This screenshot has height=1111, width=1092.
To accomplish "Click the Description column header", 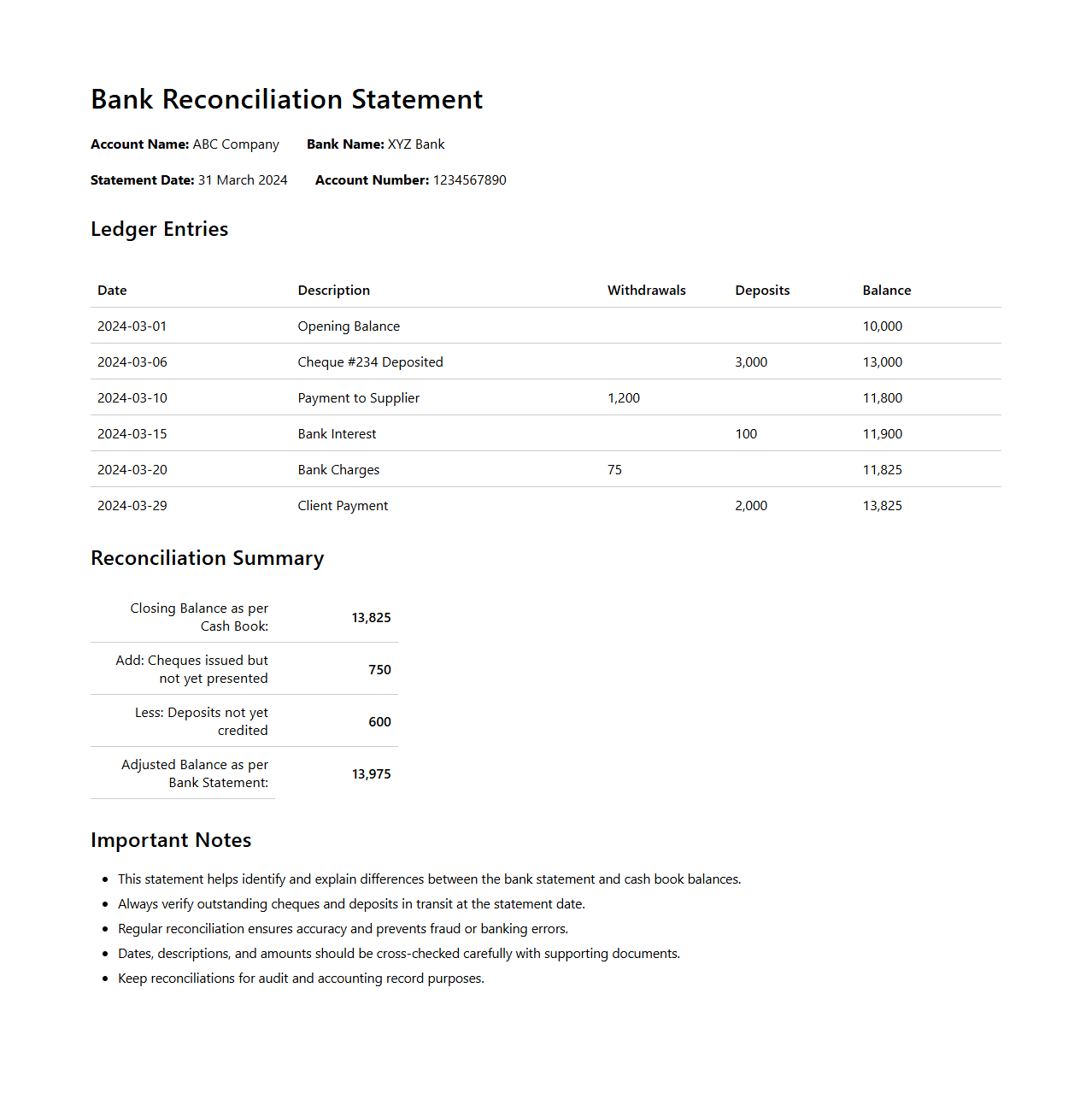I will [x=333, y=291].
